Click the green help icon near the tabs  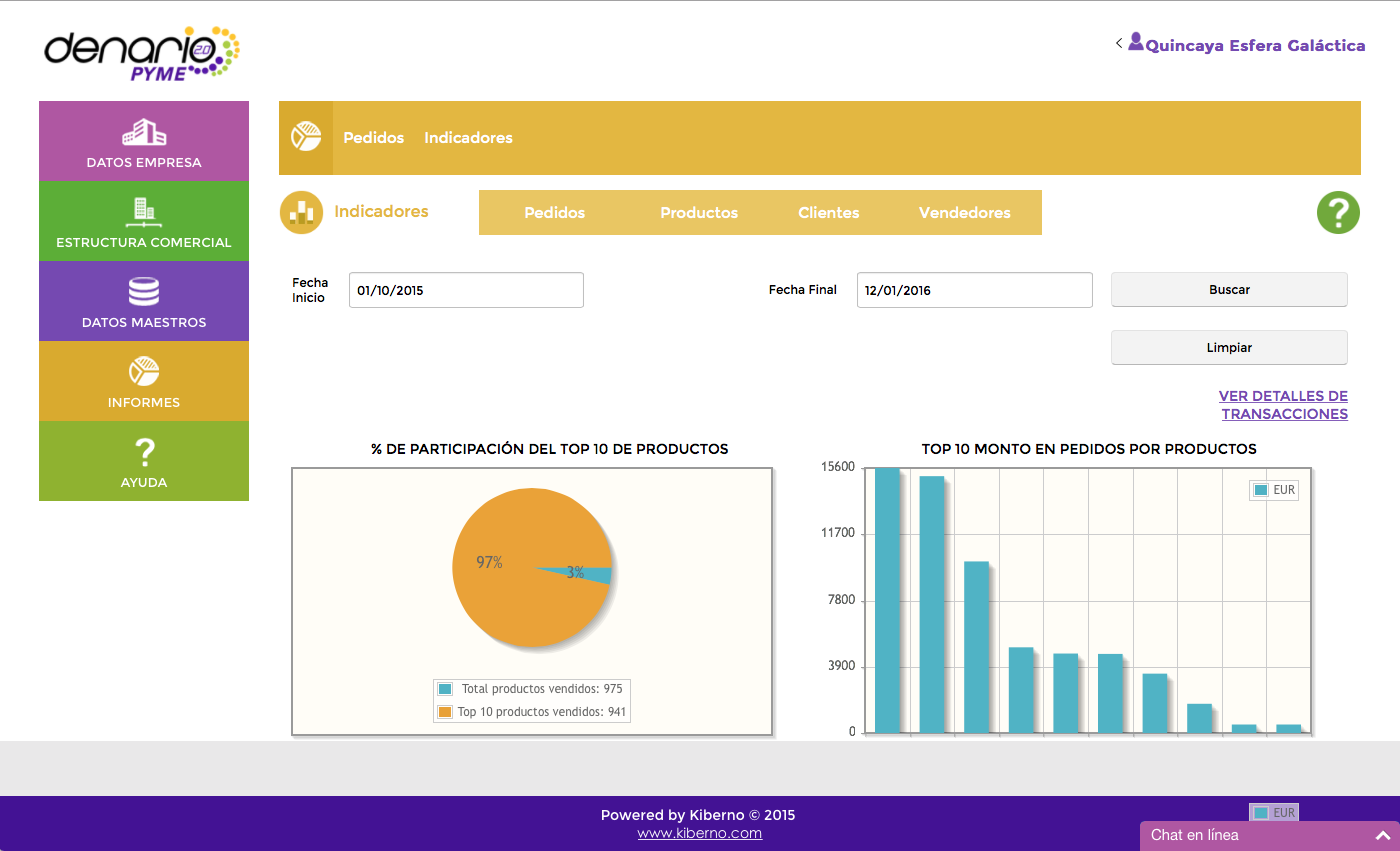(1338, 212)
